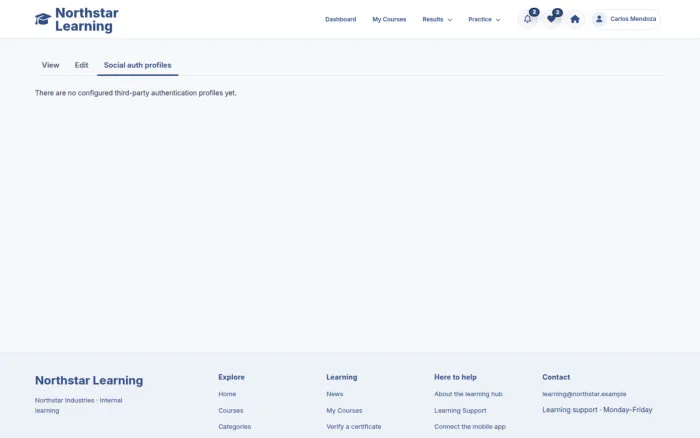Open the footer Categories link
The height and width of the screenshot is (438, 700).
point(234,427)
